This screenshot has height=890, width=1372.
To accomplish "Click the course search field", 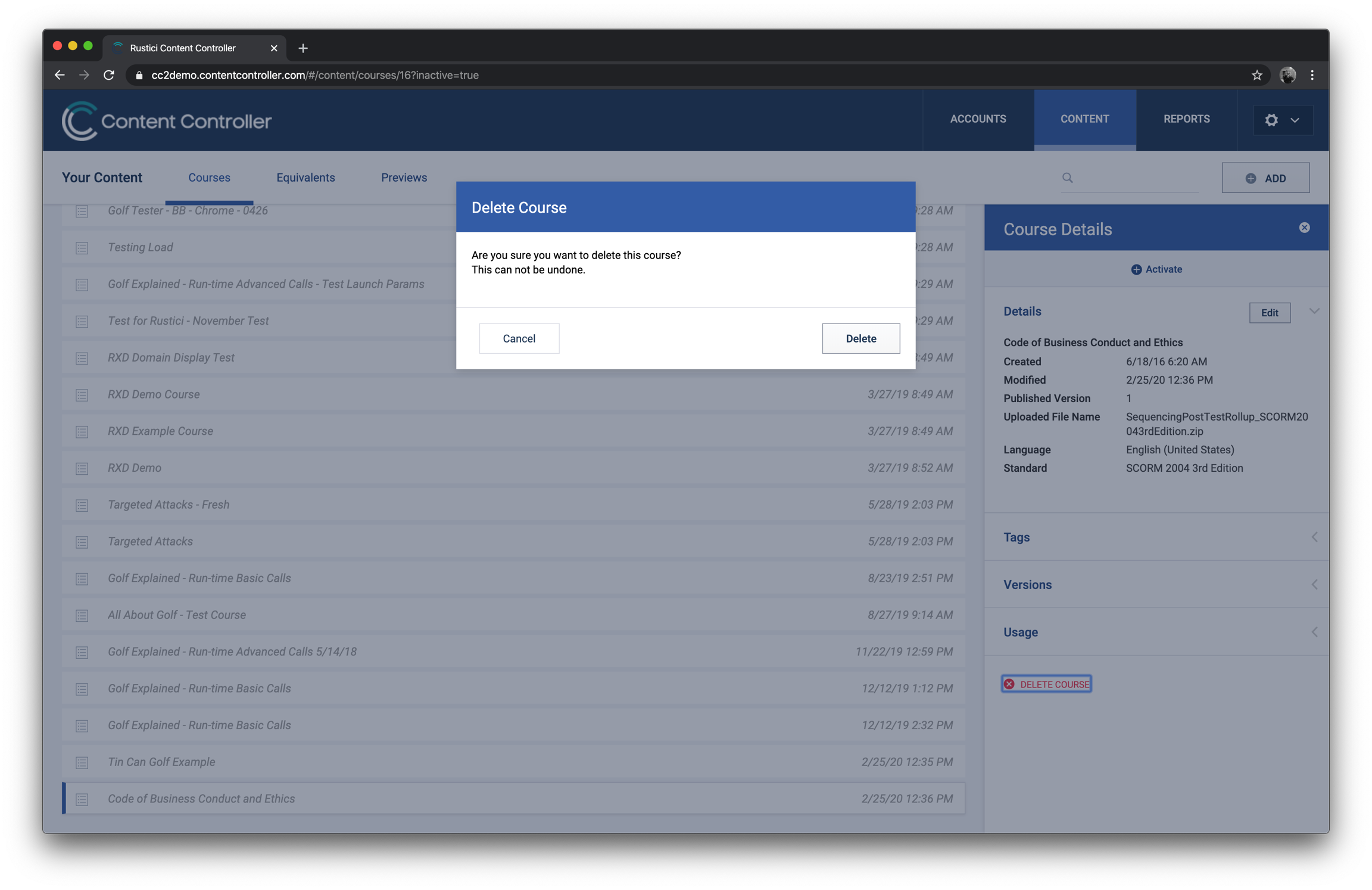I will point(1130,178).
